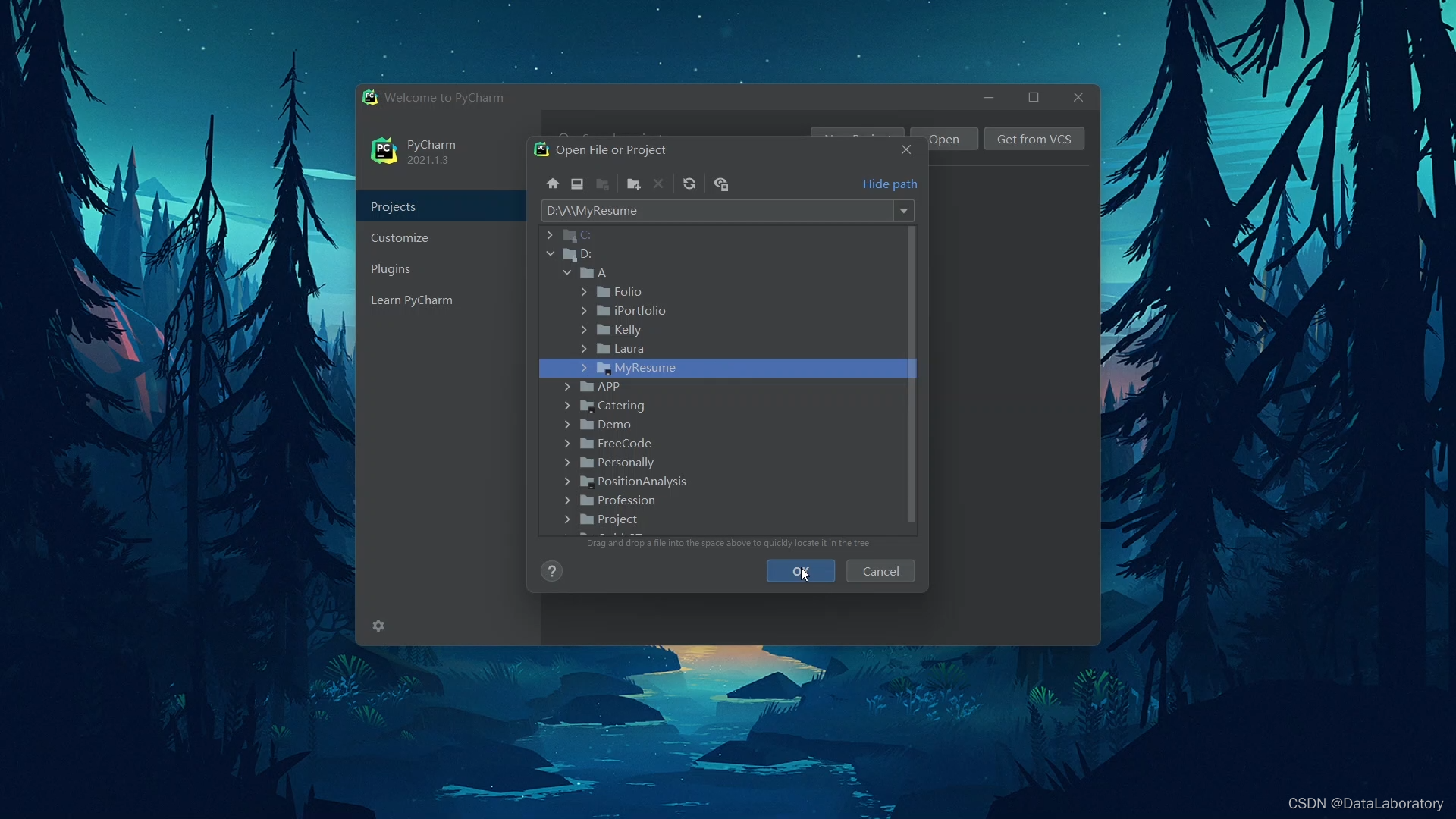Expand the Laura folder

click(x=584, y=349)
